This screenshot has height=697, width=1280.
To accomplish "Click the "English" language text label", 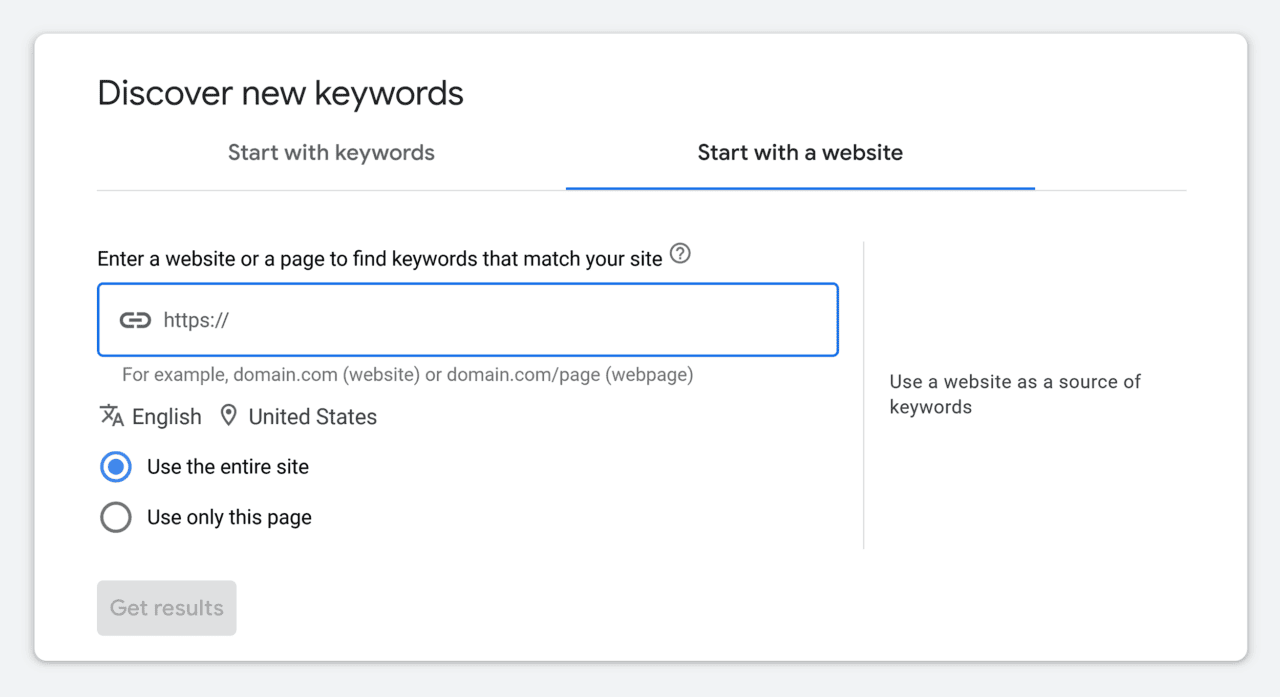I will pyautogui.click(x=167, y=416).
